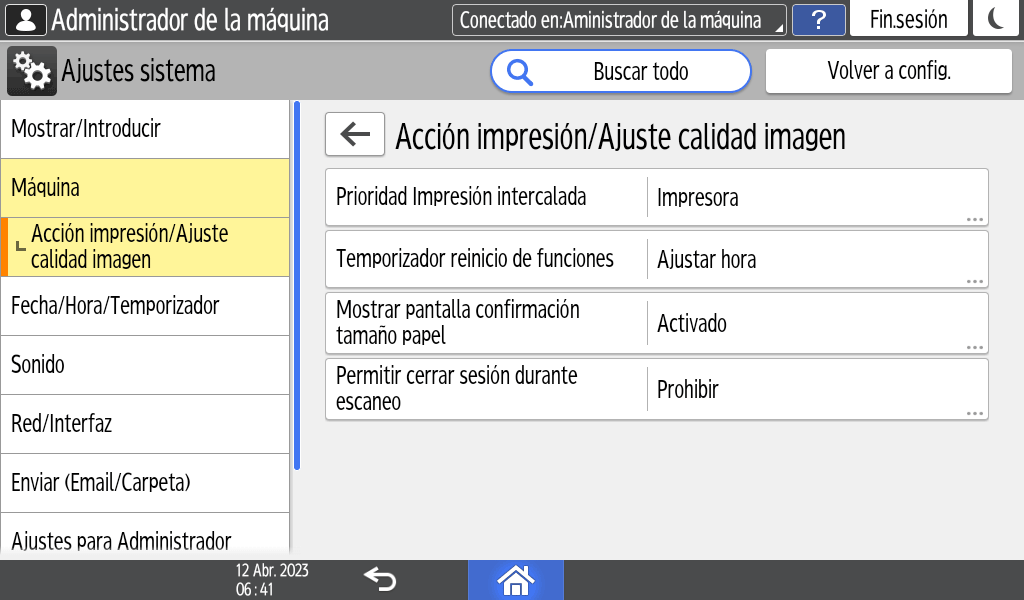Open Temporizador reinicio de funciones setting
Screen dimensions: 1024x600
coord(656,259)
